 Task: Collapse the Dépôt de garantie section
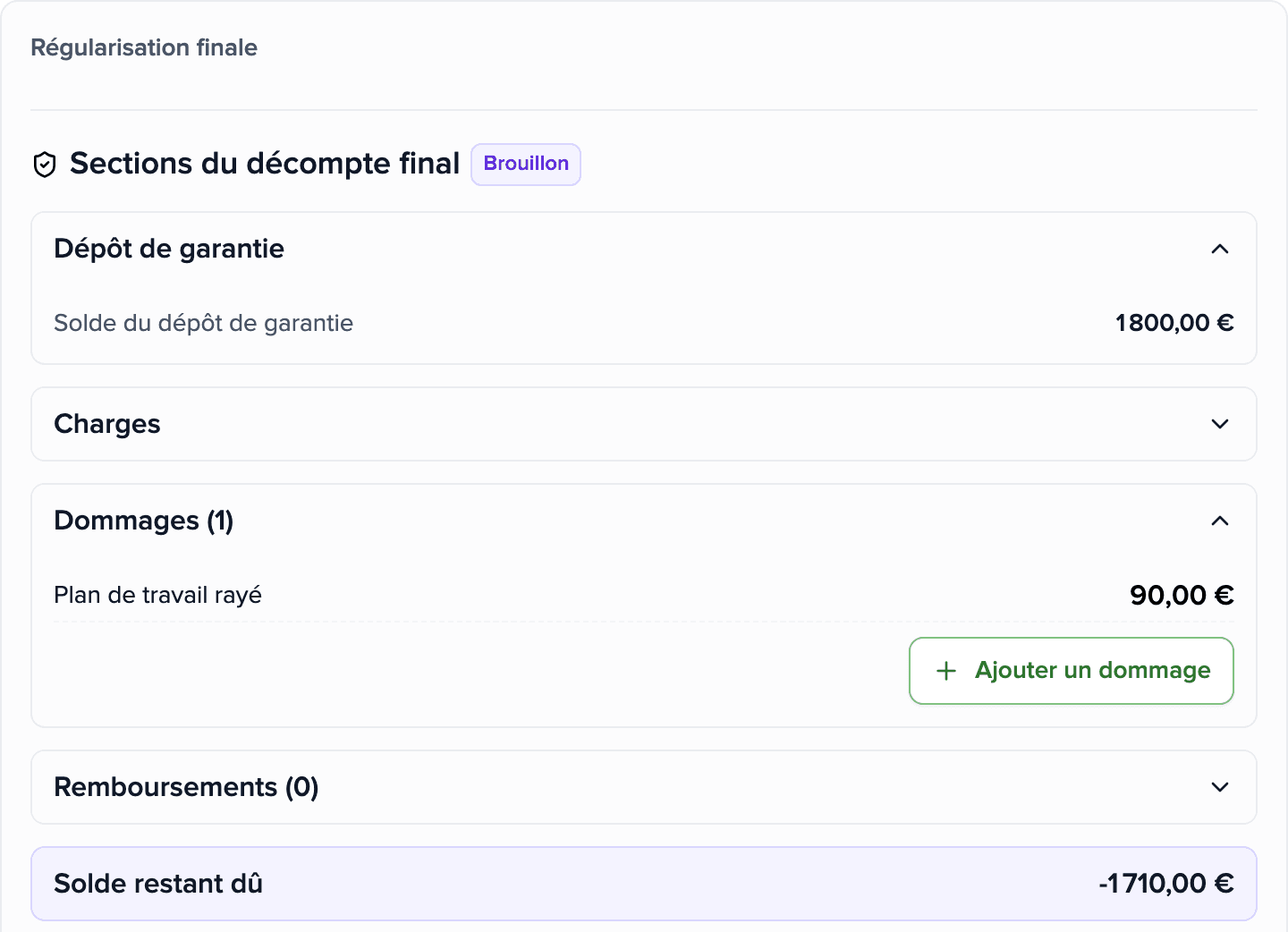(x=1219, y=249)
